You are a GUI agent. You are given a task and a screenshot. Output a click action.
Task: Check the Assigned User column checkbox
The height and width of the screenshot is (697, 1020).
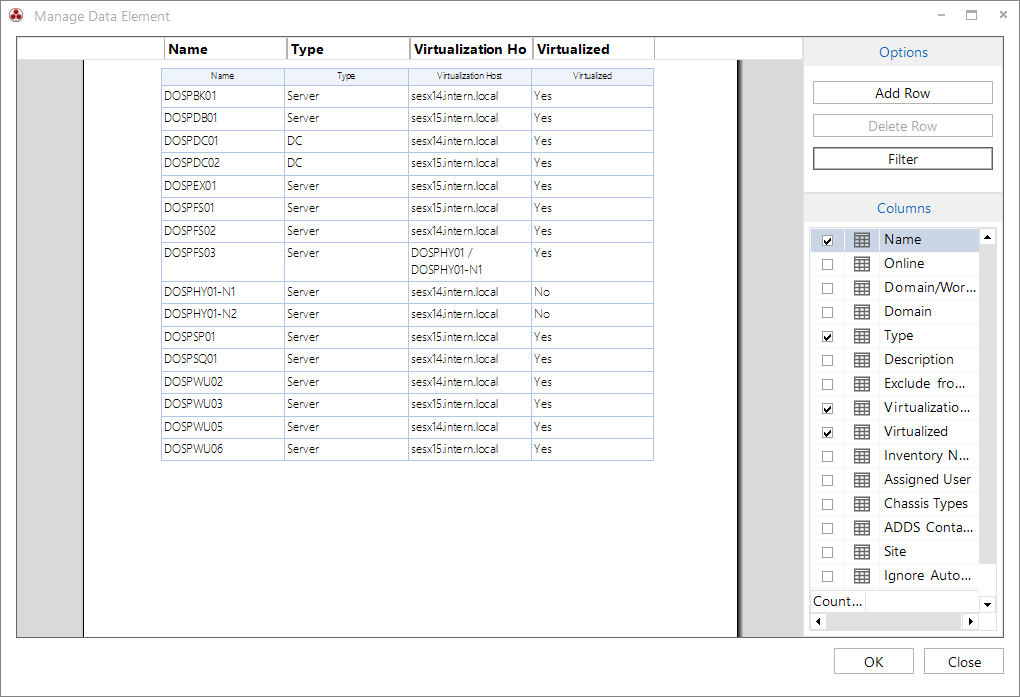tap(827, 481)
